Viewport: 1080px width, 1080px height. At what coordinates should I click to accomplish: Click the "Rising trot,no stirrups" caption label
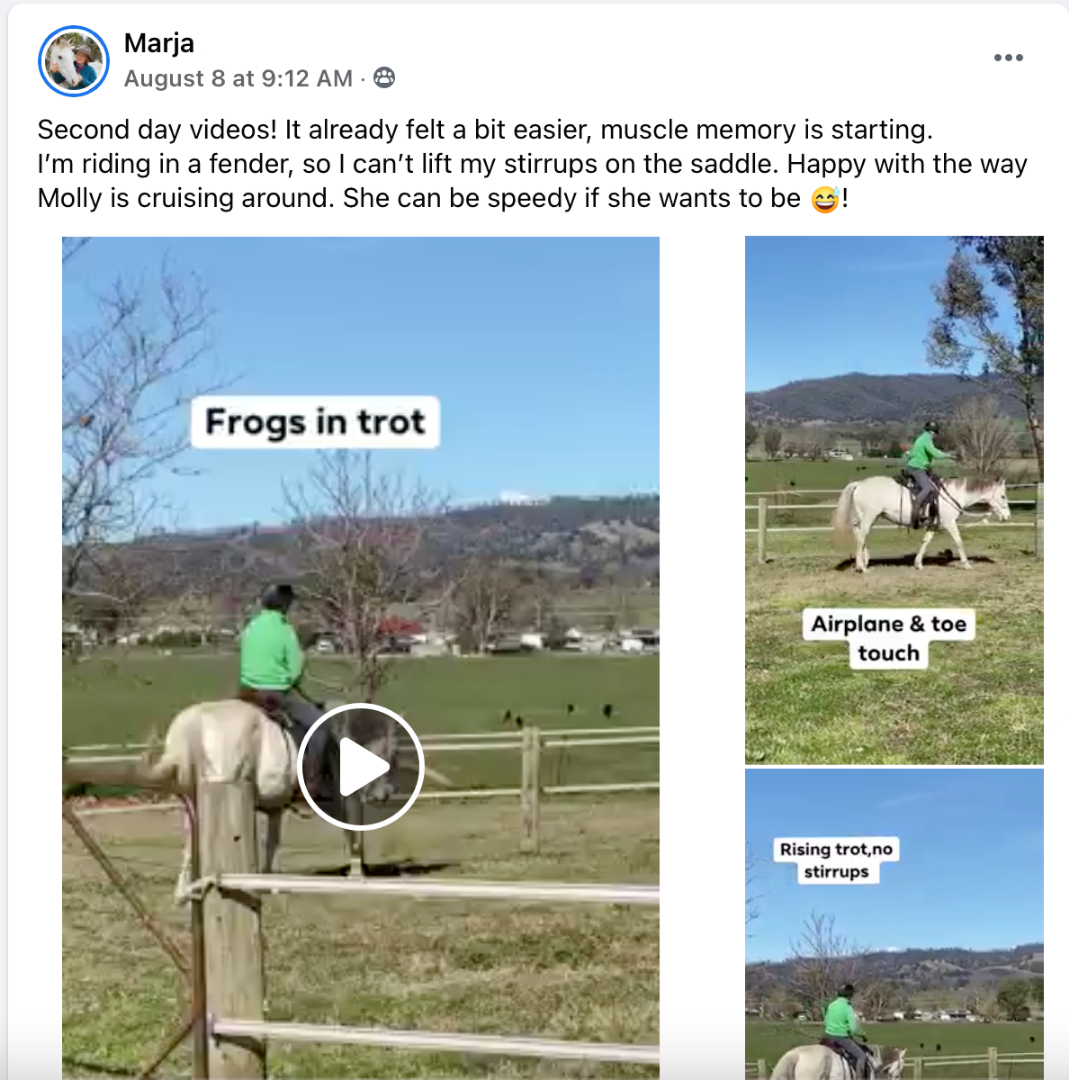click(836, 860)
